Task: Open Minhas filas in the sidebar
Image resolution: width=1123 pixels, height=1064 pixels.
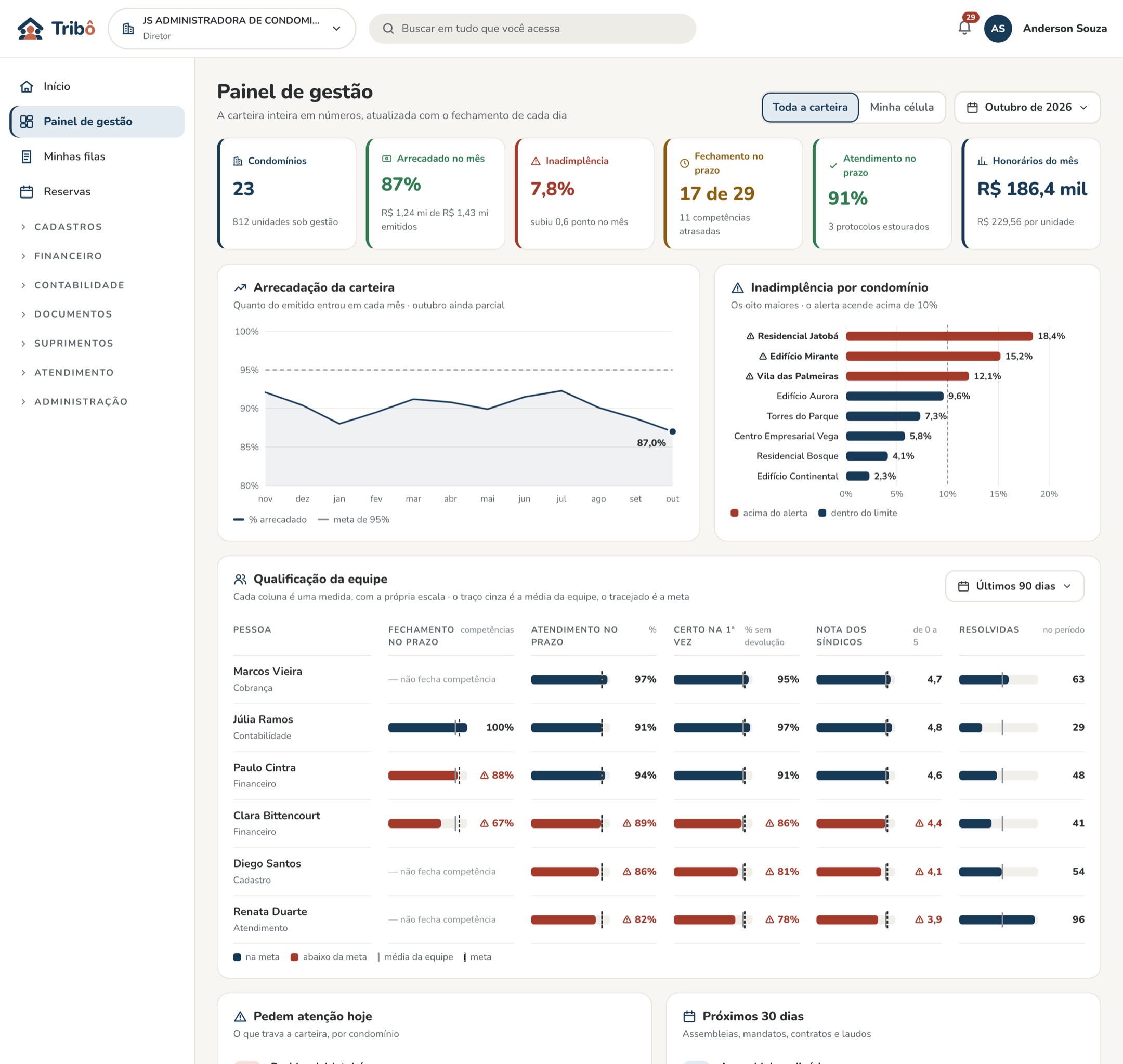Action: point(97,156)
